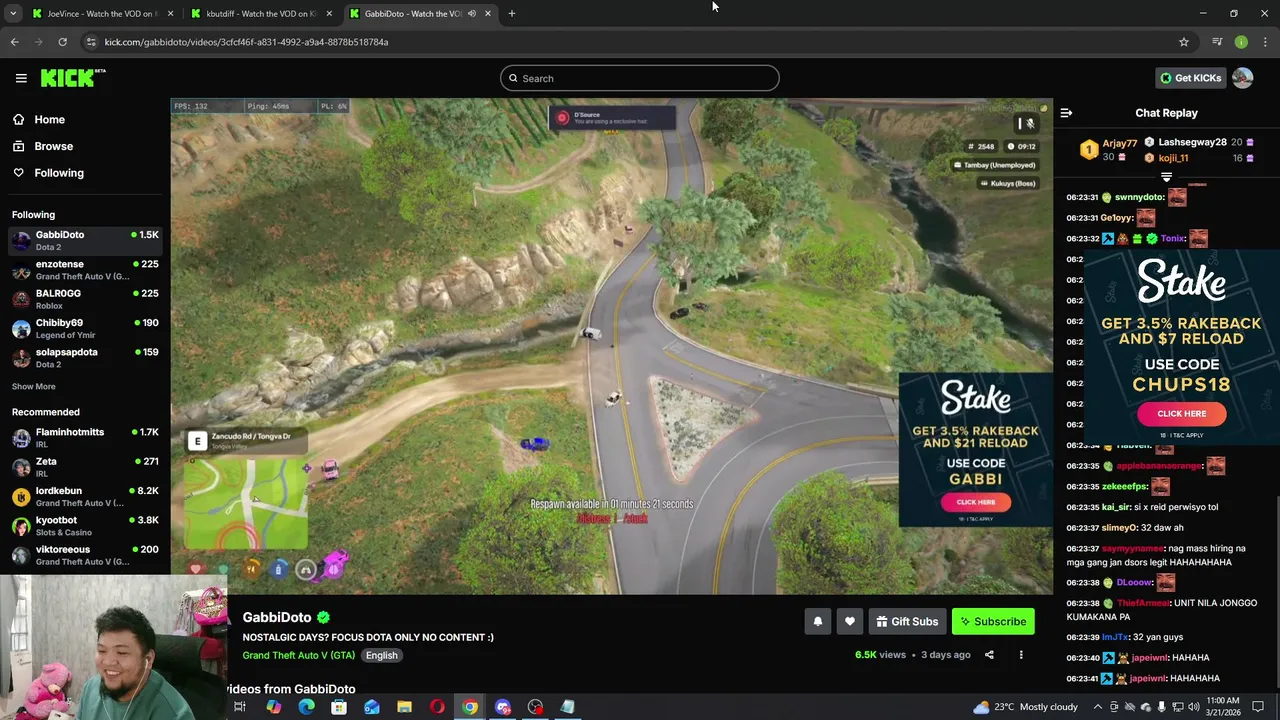Click the video player area
The image size is (1280, 720).
click(611, 345)
